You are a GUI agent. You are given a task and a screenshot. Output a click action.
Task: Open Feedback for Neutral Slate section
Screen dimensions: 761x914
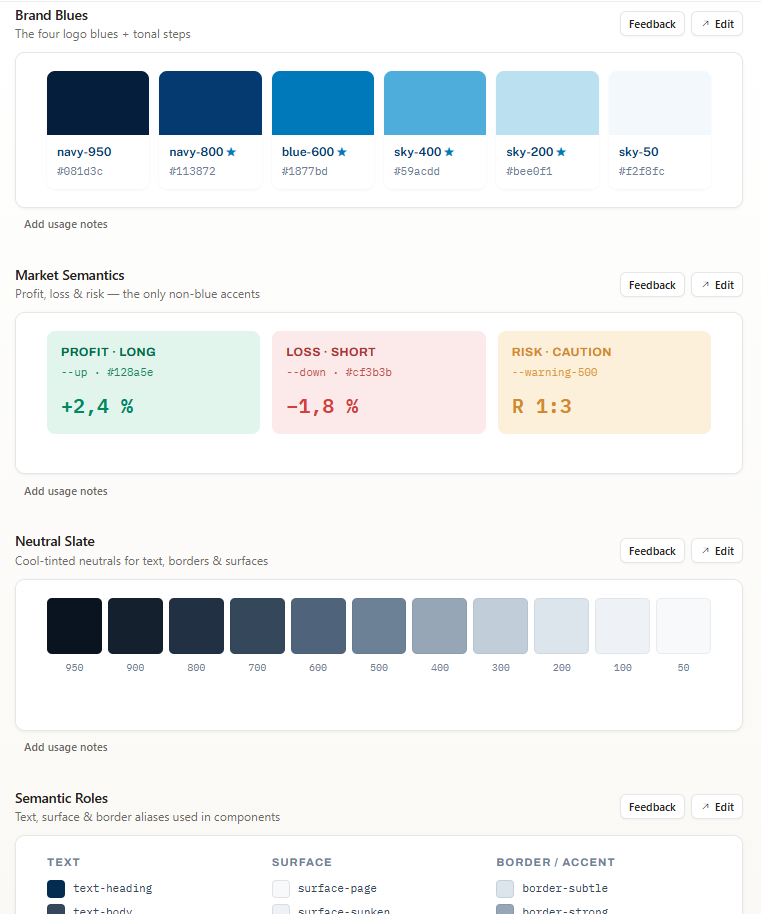tap(652, 551)
